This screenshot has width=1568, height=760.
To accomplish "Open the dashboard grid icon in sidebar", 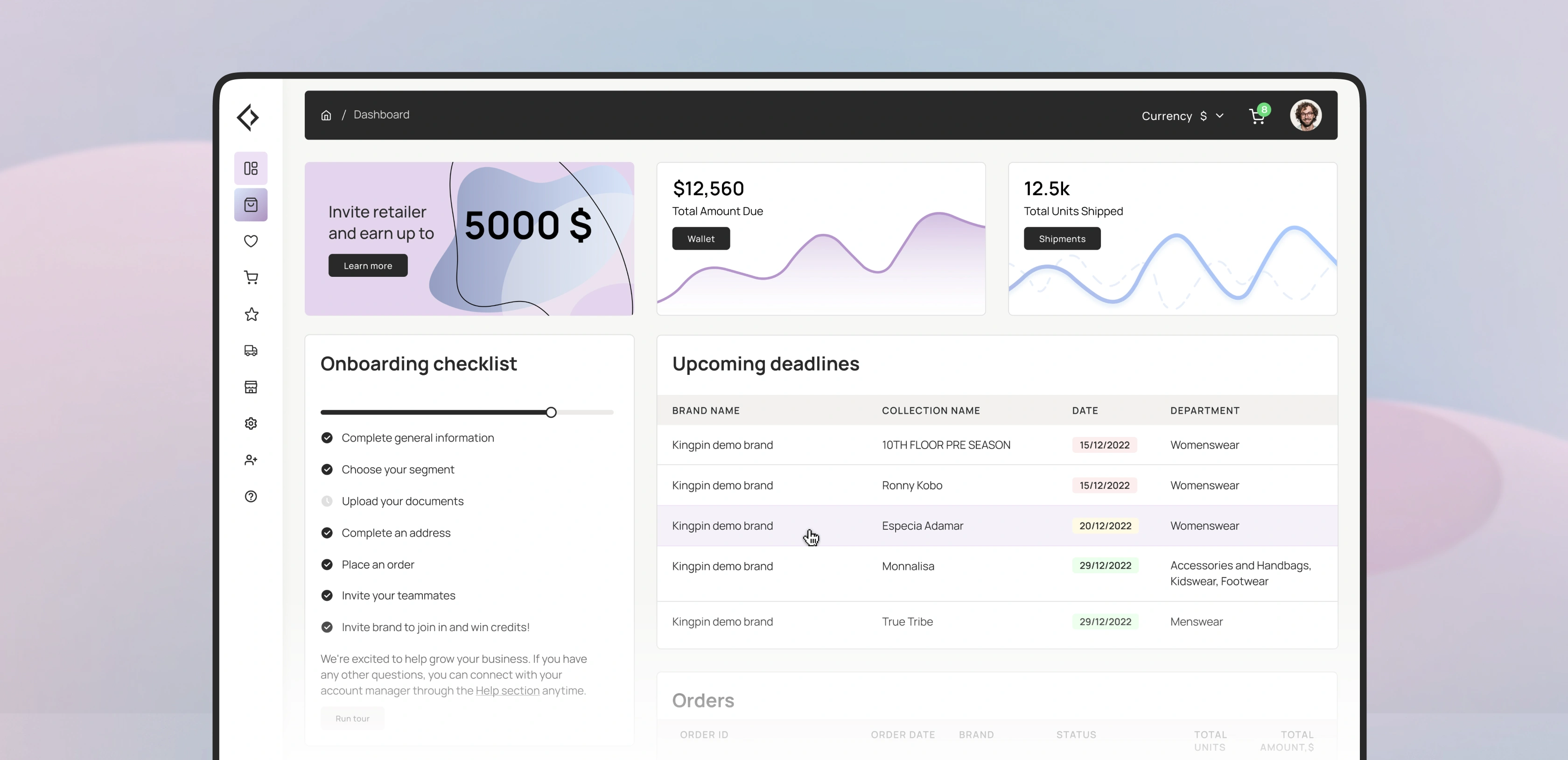I will click(251, 168).
